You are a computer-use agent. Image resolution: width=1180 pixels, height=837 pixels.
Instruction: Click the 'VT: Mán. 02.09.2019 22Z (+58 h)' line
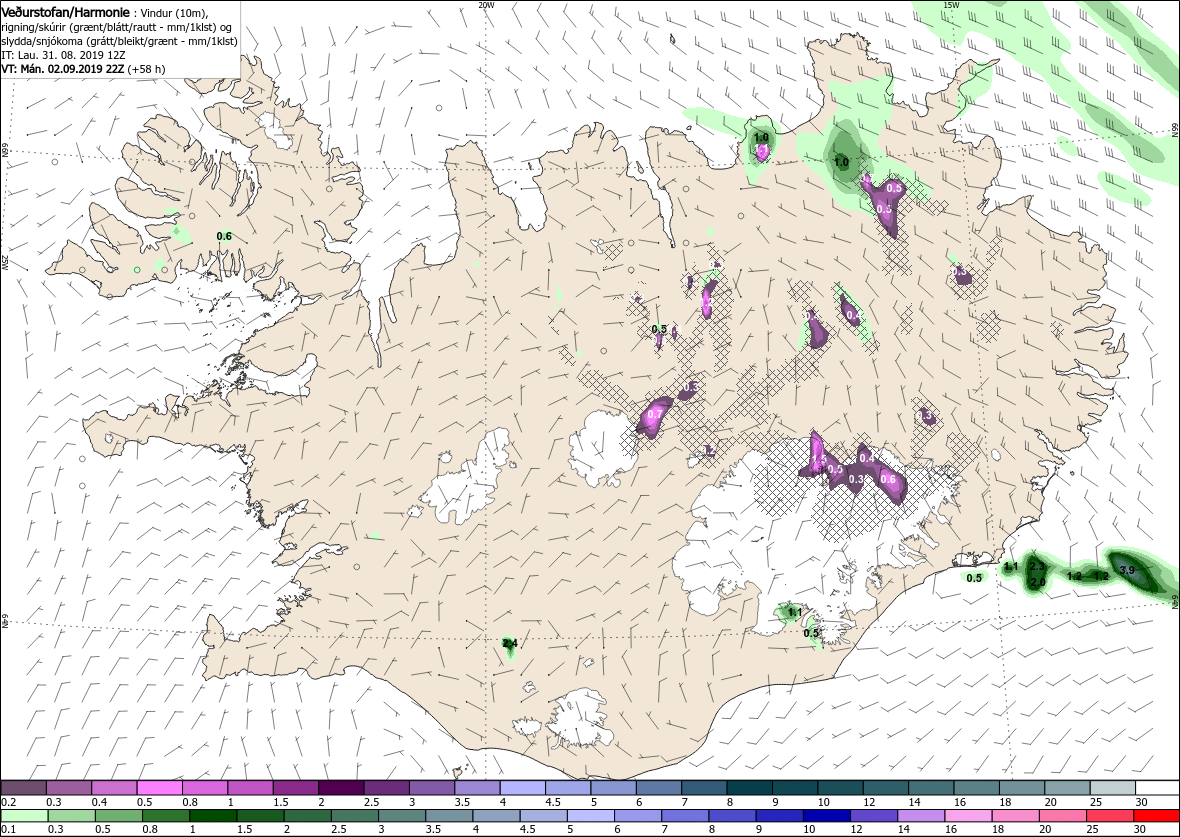tap(83, 68)
